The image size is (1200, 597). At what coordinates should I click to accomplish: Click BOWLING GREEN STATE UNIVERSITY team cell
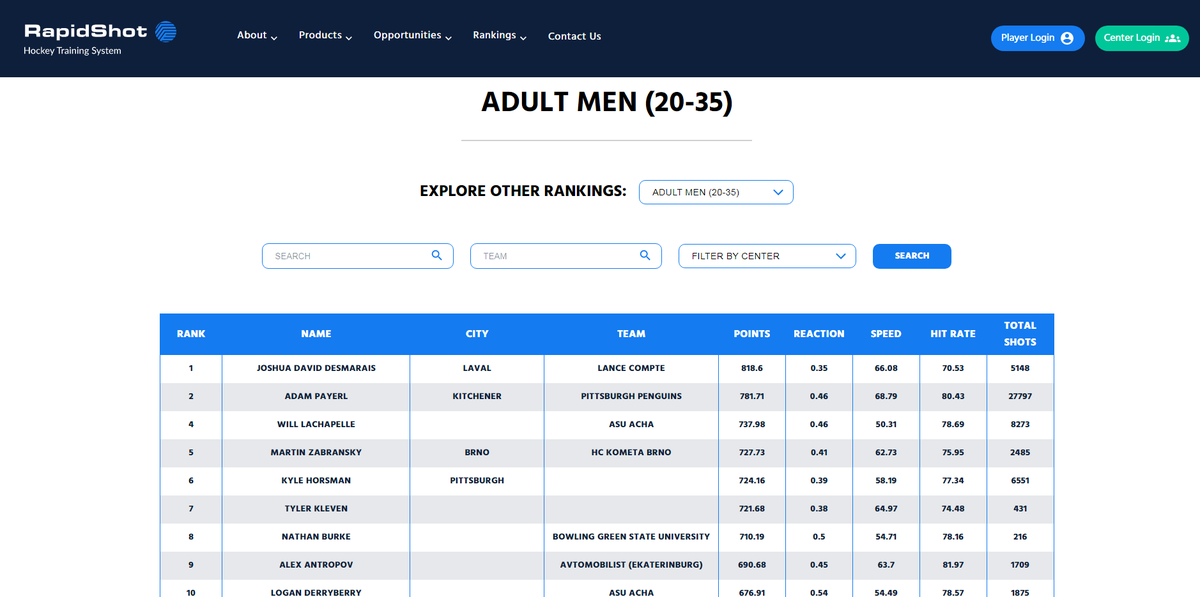[x=631, y=536]
